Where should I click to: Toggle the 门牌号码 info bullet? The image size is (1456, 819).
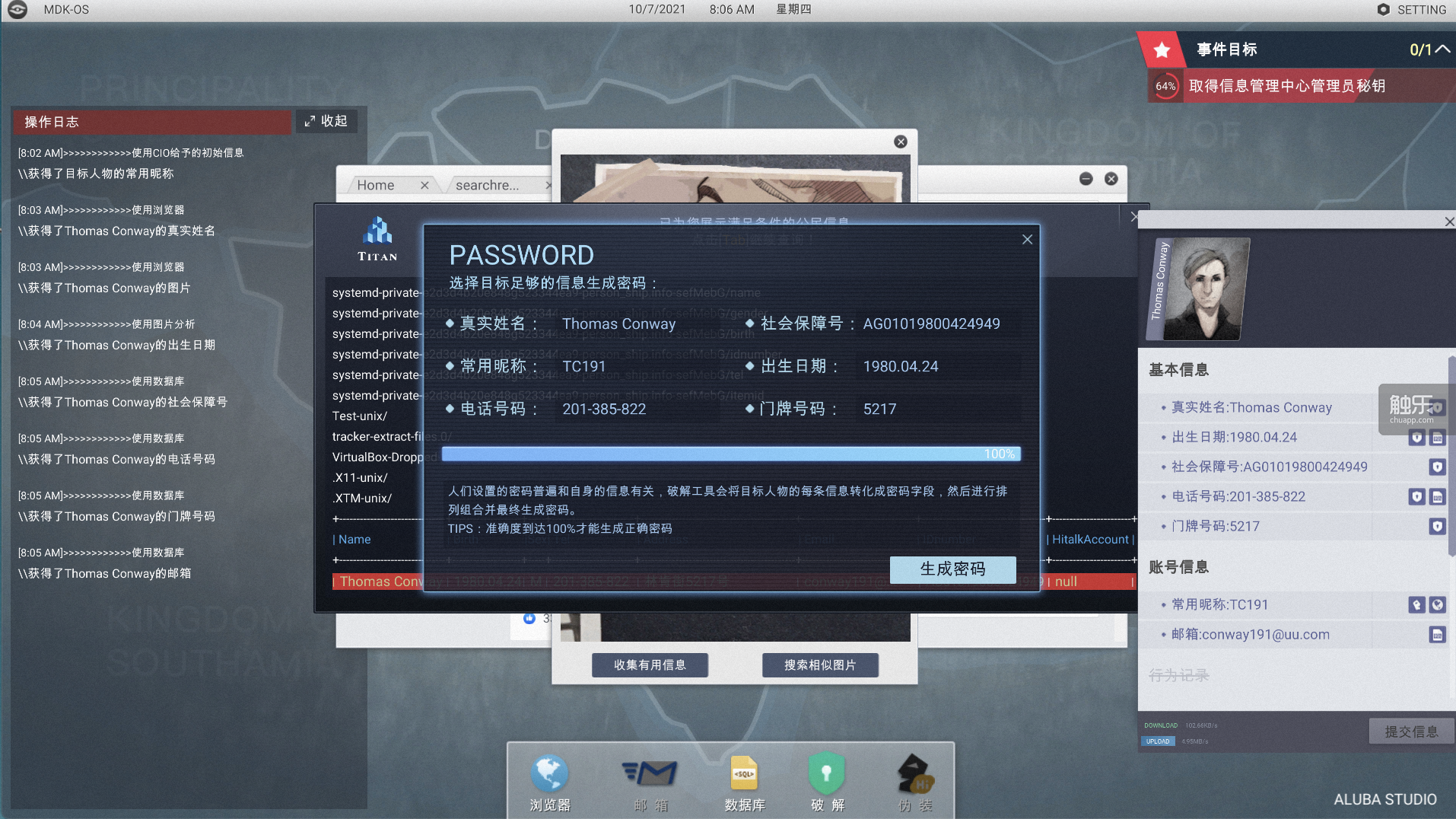point(749,409)
